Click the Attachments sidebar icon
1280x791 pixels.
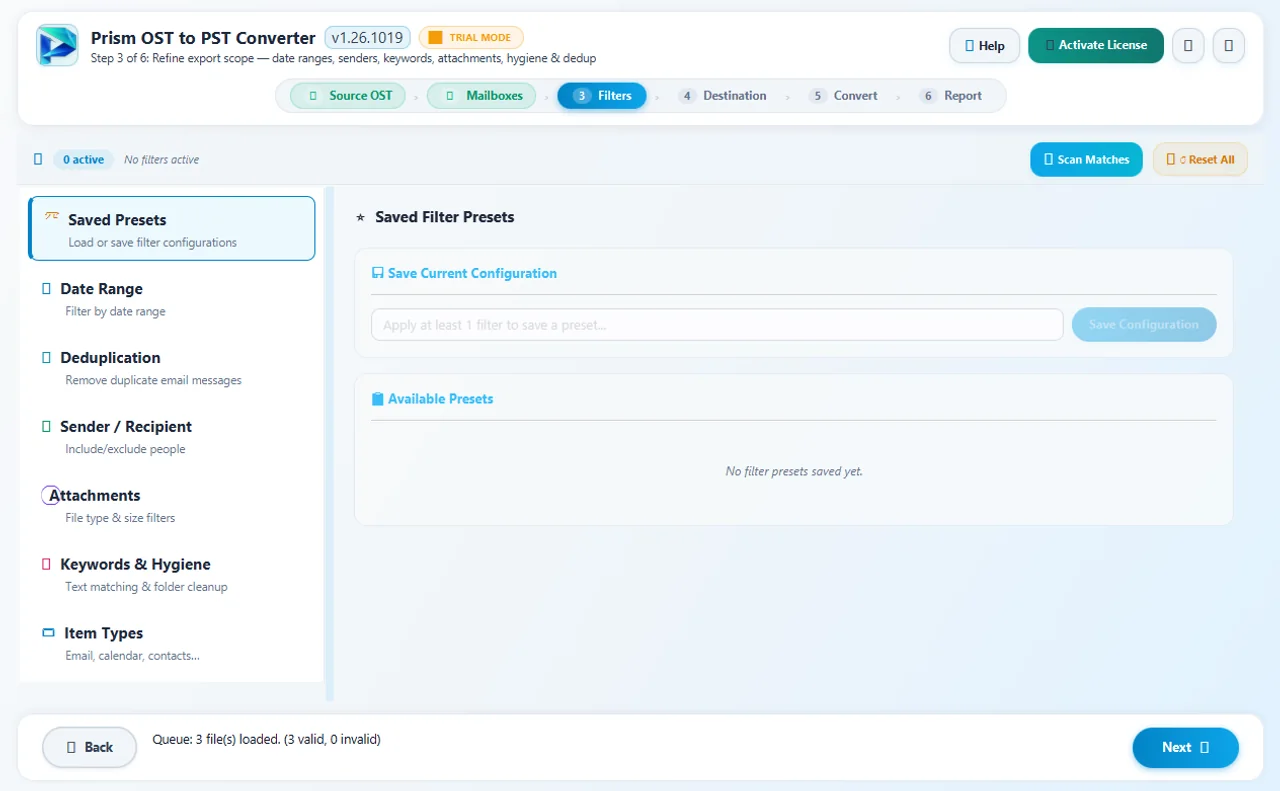(50, 495)
